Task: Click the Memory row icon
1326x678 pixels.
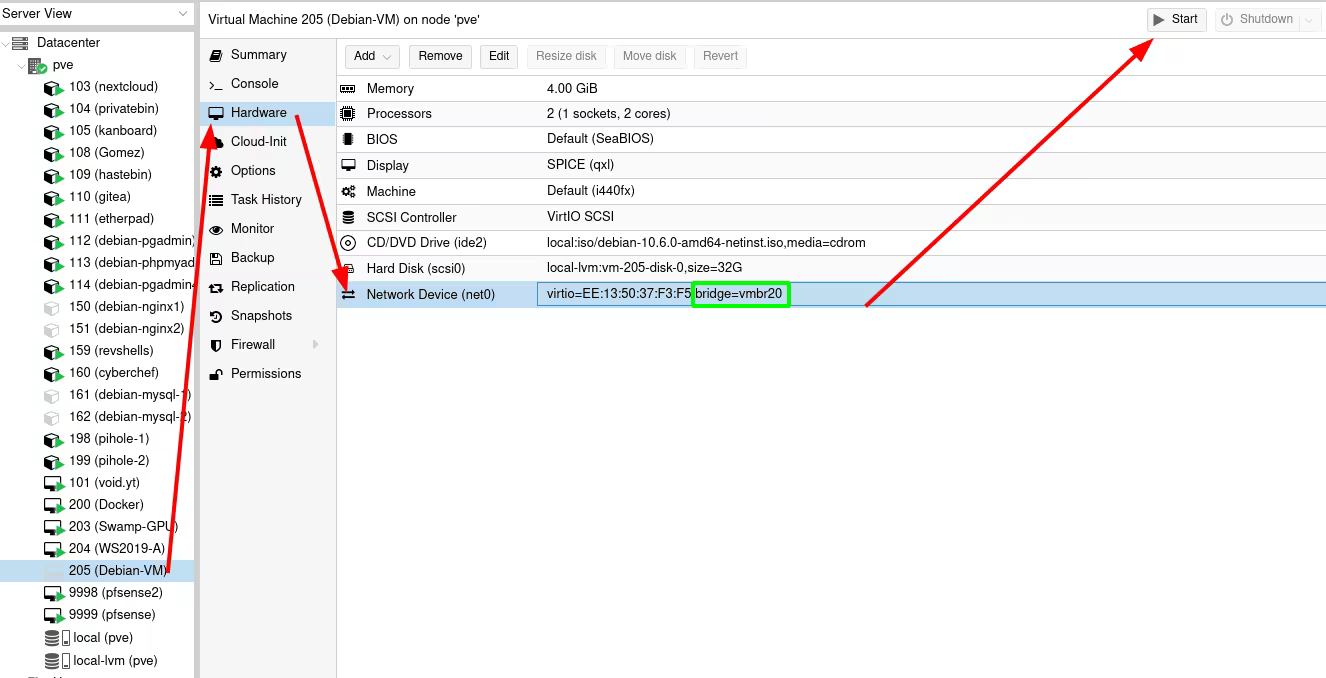Action: click(x=348, y=89)
